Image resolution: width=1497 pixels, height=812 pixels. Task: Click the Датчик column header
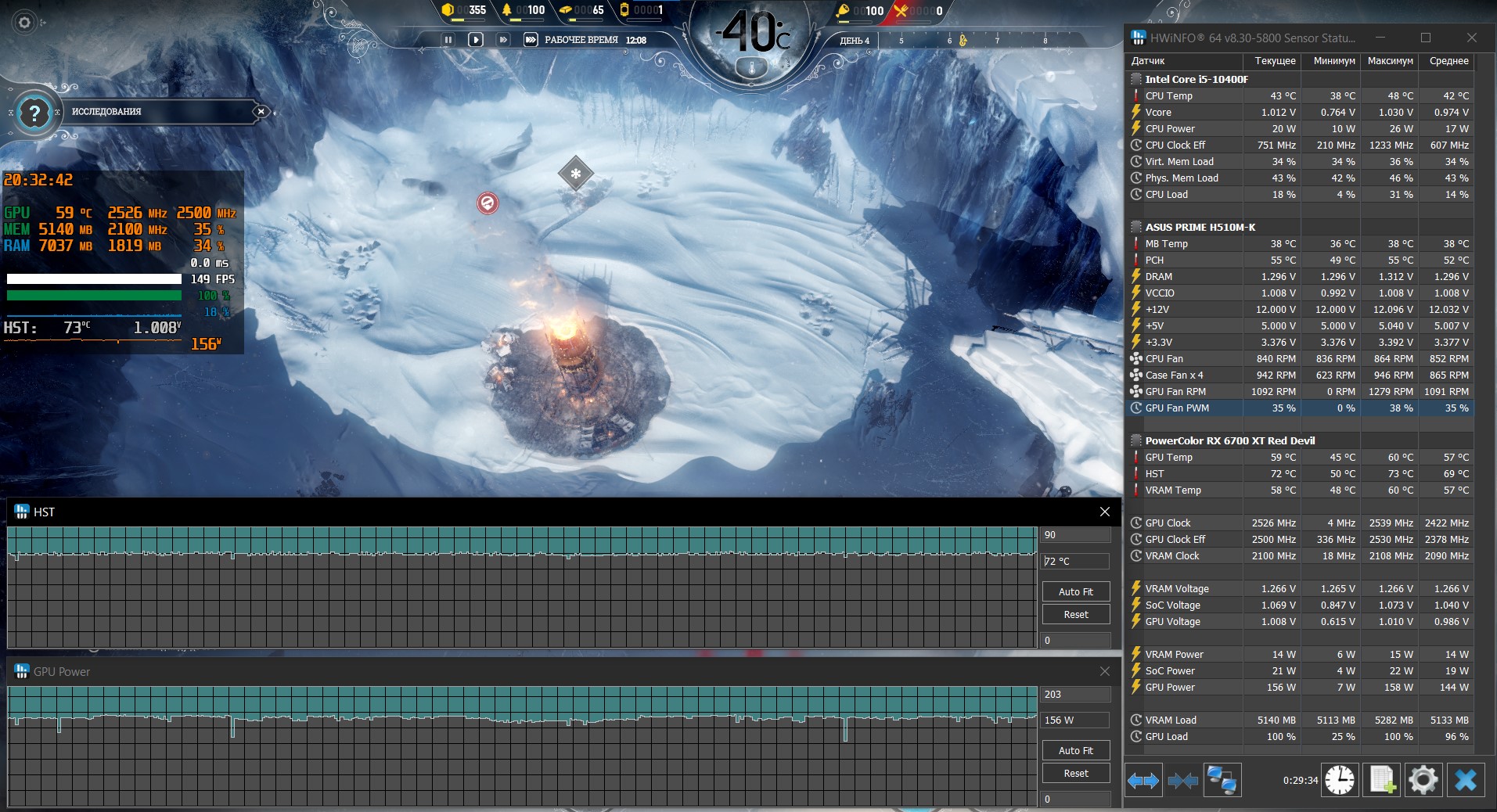pyautogui.click(x=1185, y=61)
